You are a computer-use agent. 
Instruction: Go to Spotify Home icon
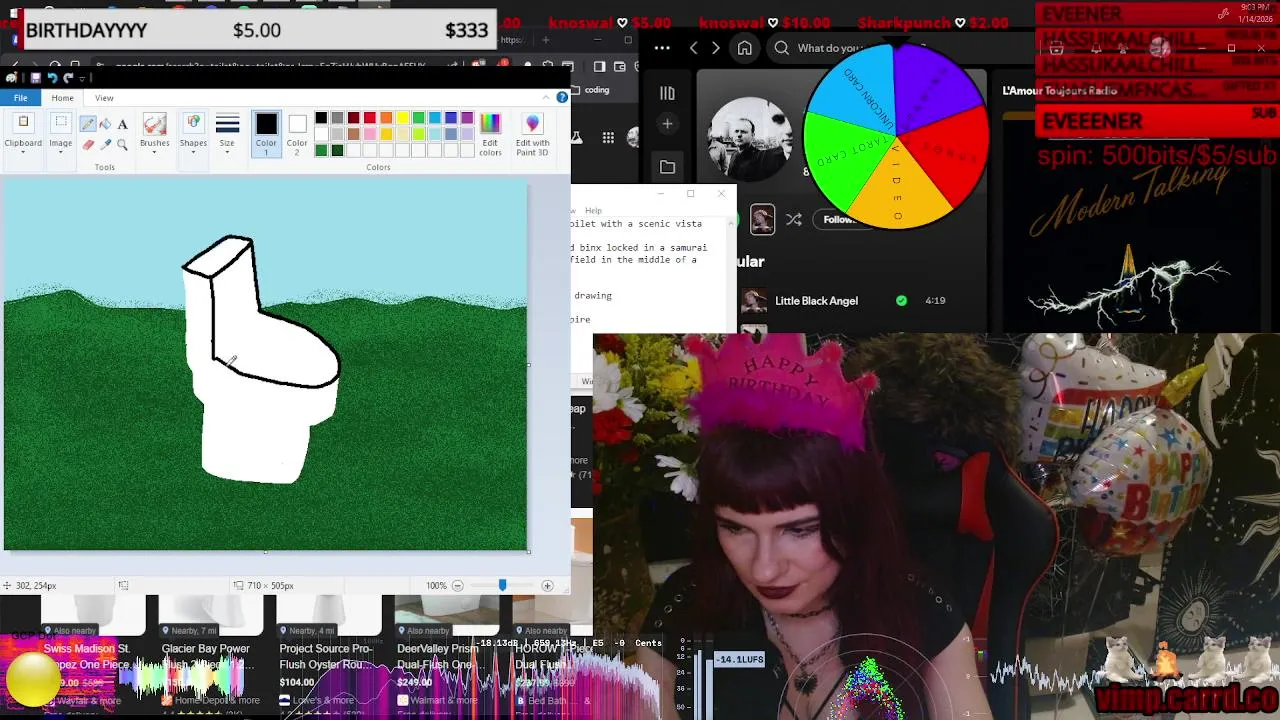click(x=744, y=48)
